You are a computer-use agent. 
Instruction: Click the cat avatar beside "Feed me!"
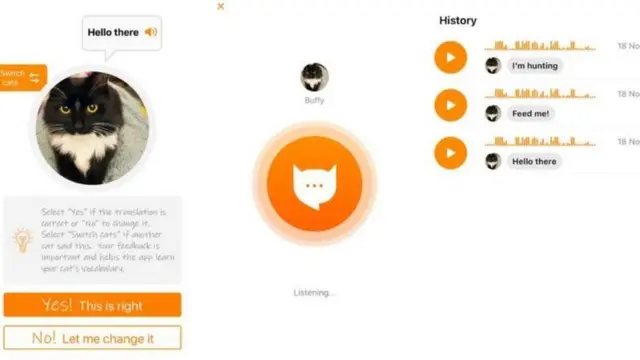493,113
